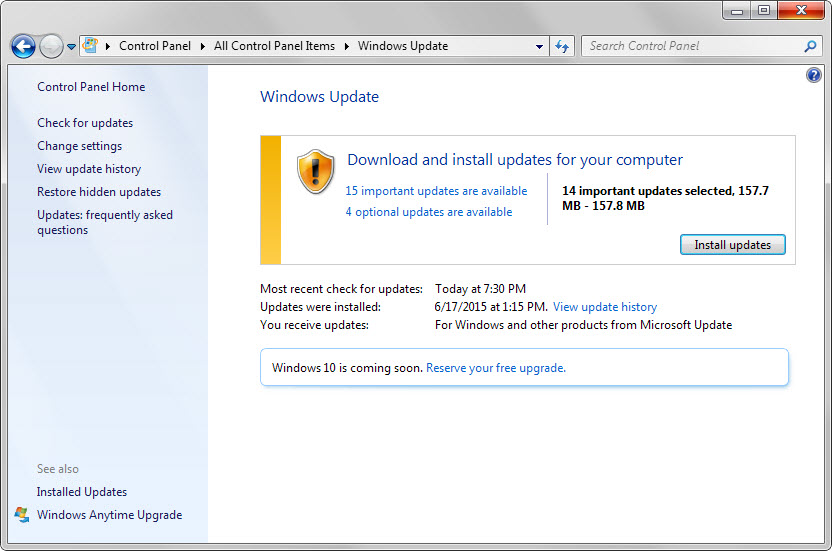Viewport: 832px width, 551px height.
Task: Click the Control Panel icon in address bar
Action: pos(91,46)
